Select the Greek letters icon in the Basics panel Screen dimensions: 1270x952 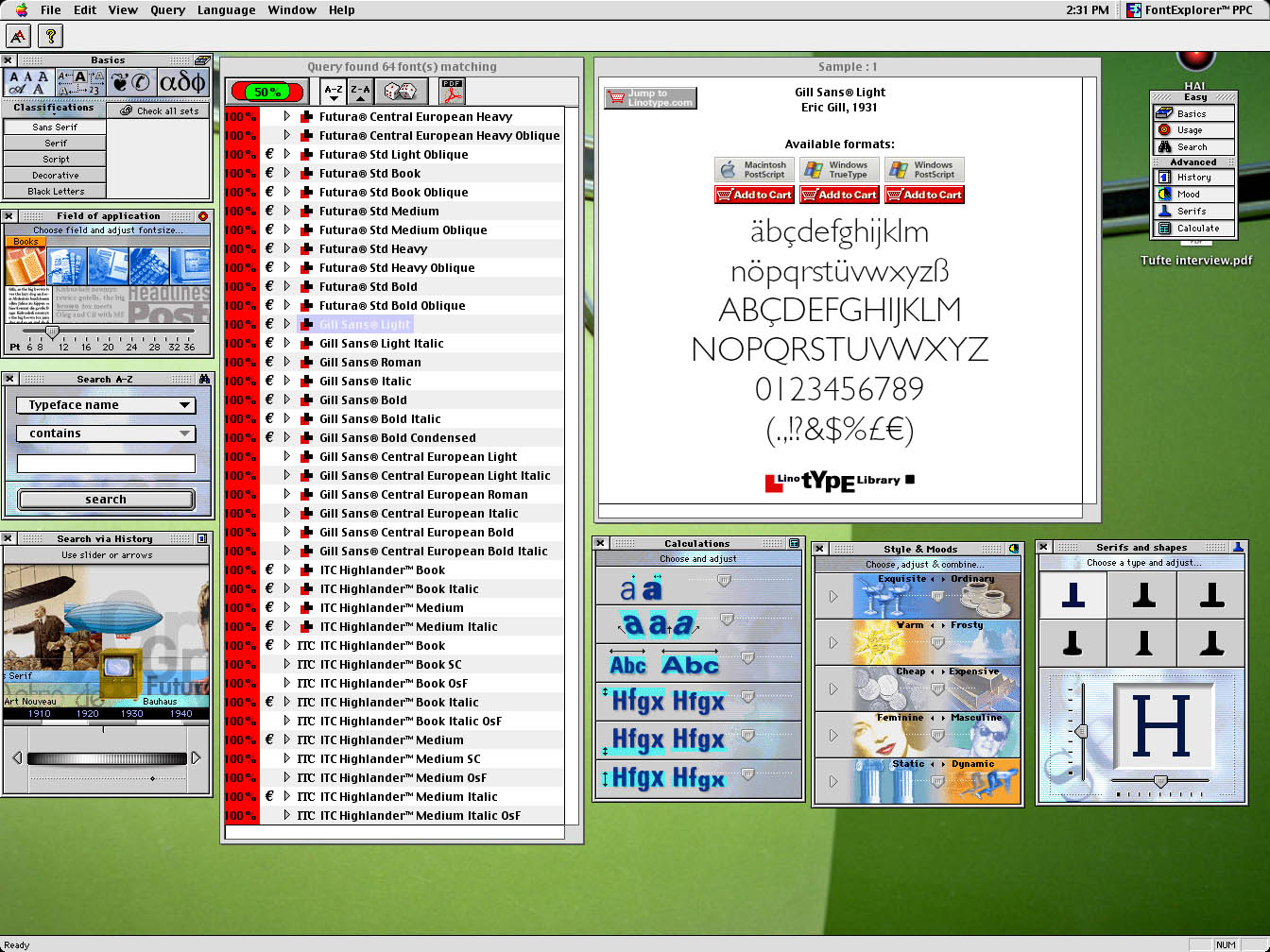point(182,83)
